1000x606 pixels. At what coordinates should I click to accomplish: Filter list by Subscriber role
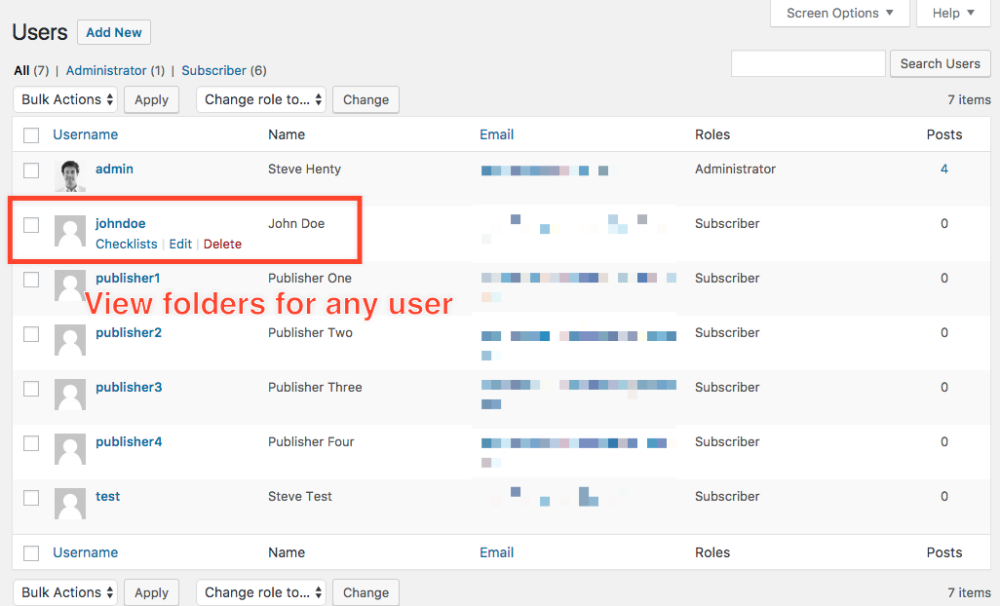tap(214, 71)
